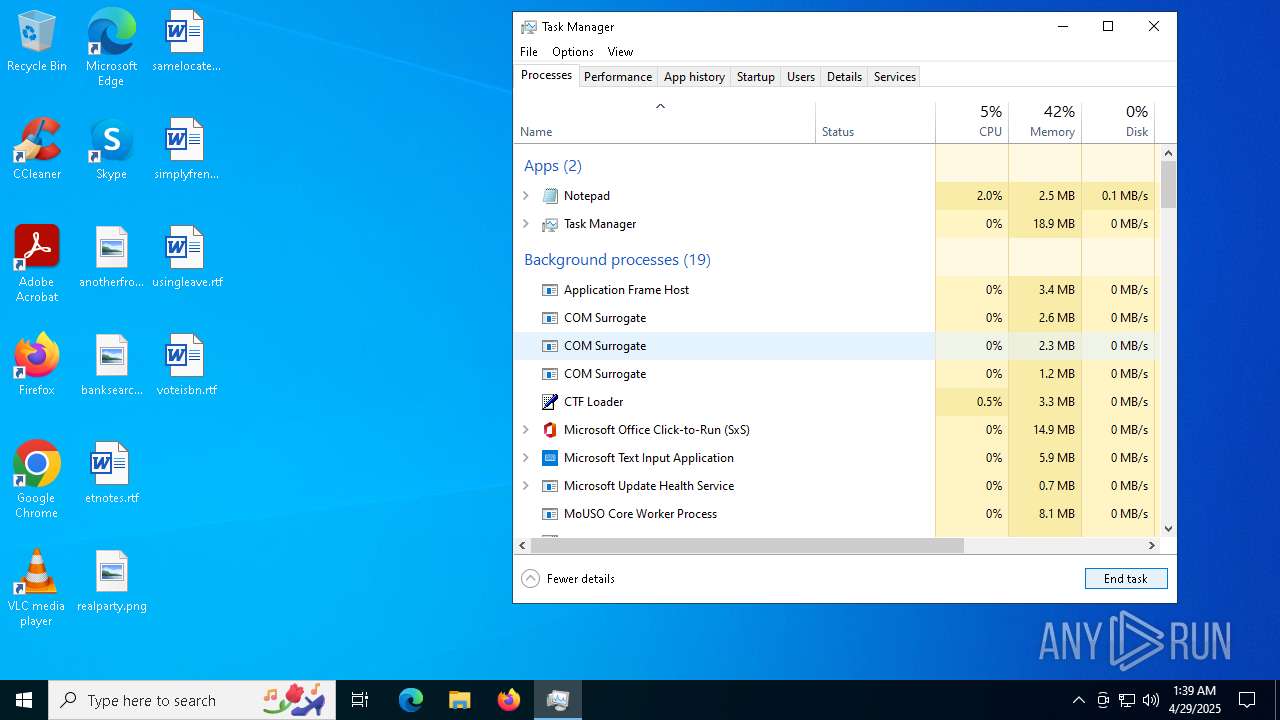Image resolution: width=1280 pixels, height=720 pixels.
Task: Switch to the Startup tab
Action: (x=756, y=77)
